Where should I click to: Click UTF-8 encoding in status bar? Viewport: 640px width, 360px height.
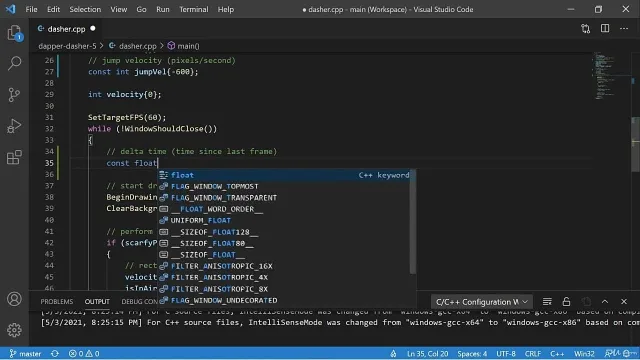[506, 353]
